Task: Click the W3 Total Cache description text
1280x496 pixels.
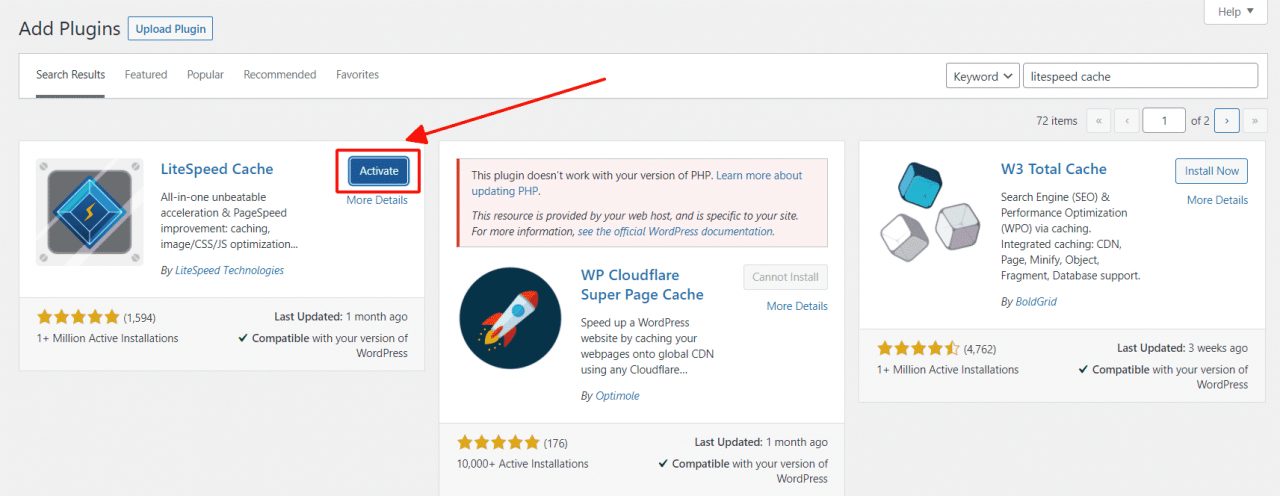Action: 1071,236
